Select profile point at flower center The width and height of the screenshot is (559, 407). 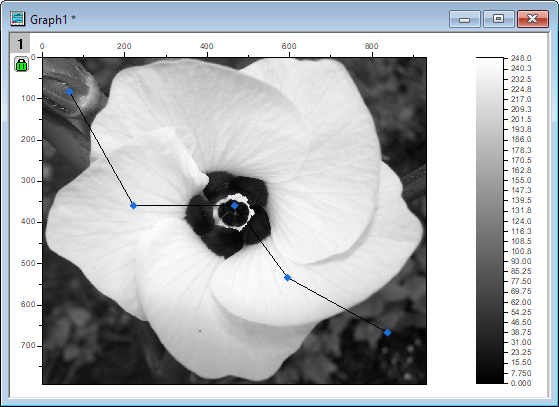coord(234,205)
